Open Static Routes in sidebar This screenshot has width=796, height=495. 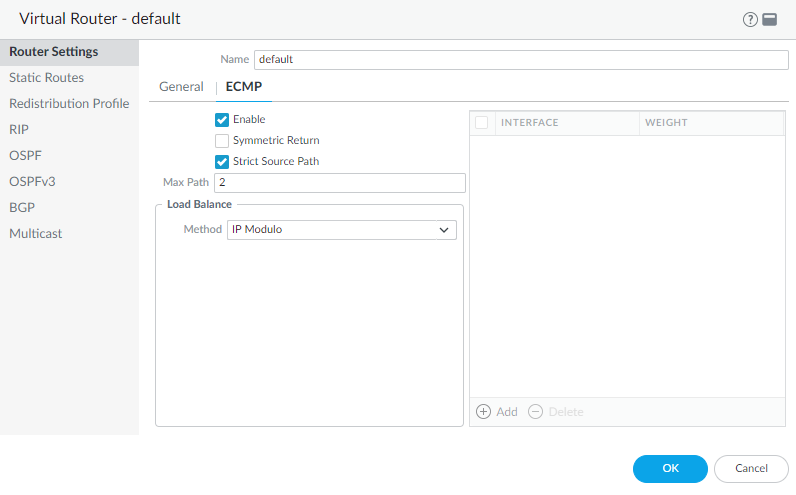(46, 77)
